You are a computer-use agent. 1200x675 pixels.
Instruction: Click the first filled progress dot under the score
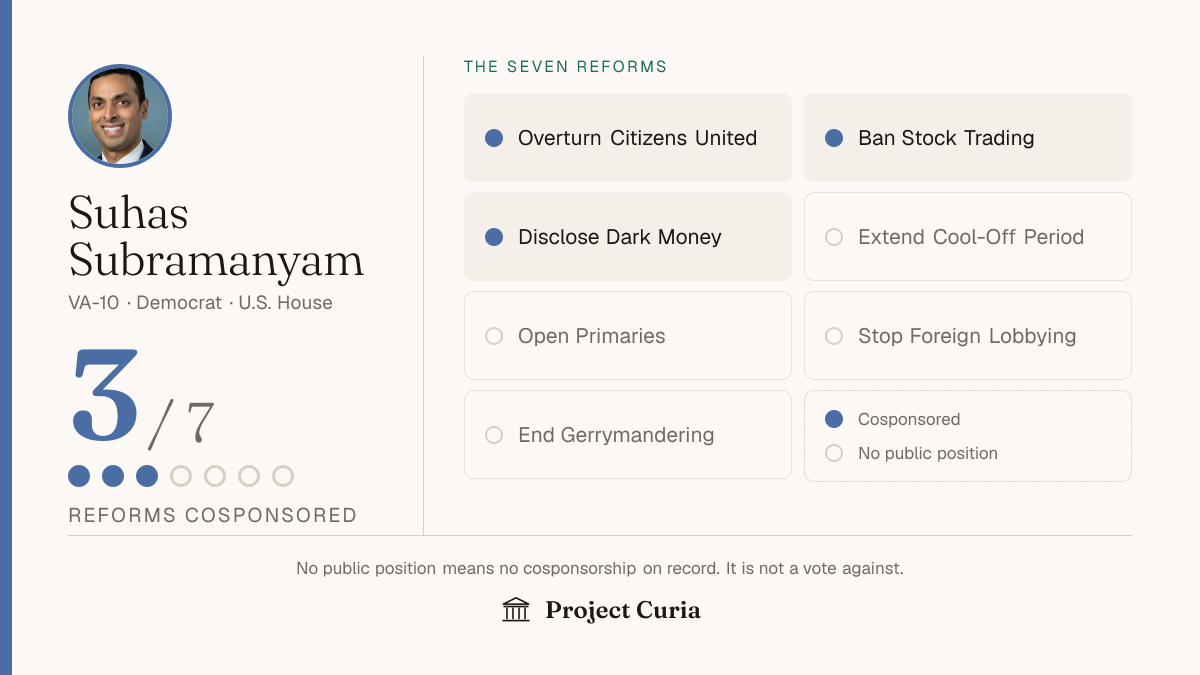(x=79, y=476)
